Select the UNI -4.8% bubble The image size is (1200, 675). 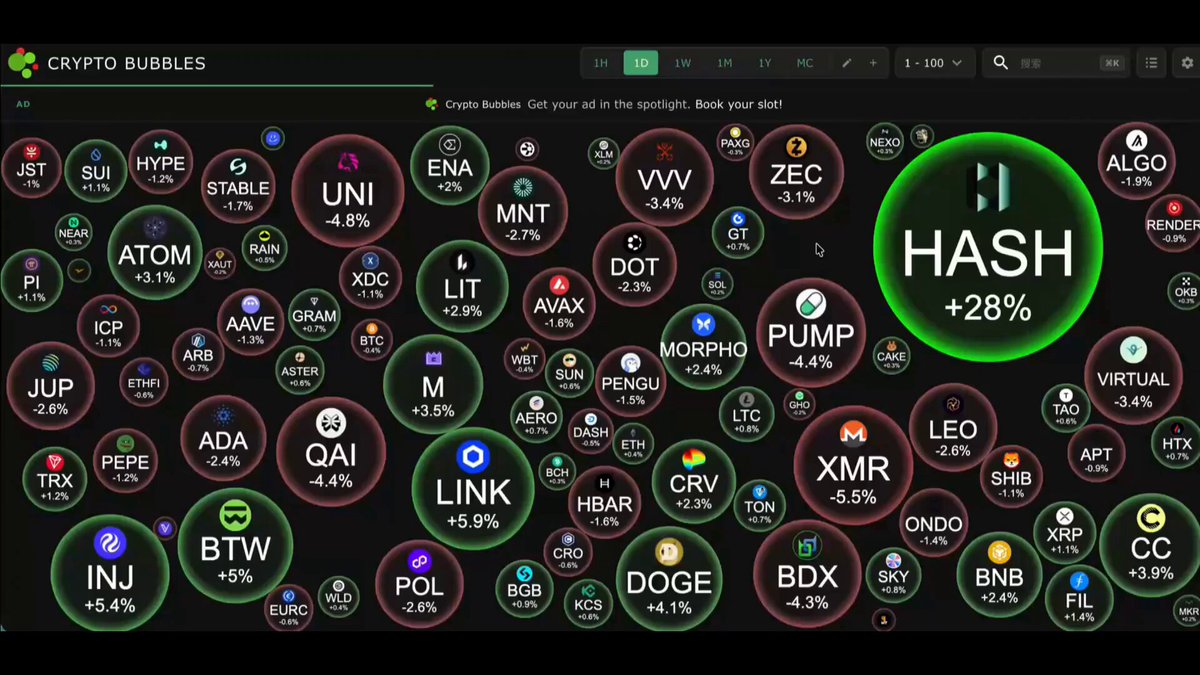pos(347,190)
